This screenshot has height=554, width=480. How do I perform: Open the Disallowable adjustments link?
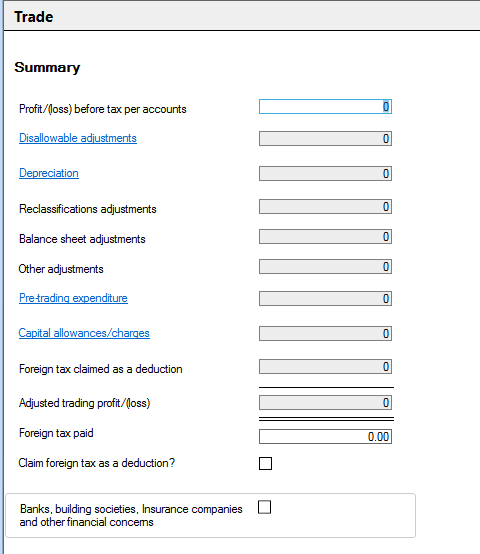[78, 138]
